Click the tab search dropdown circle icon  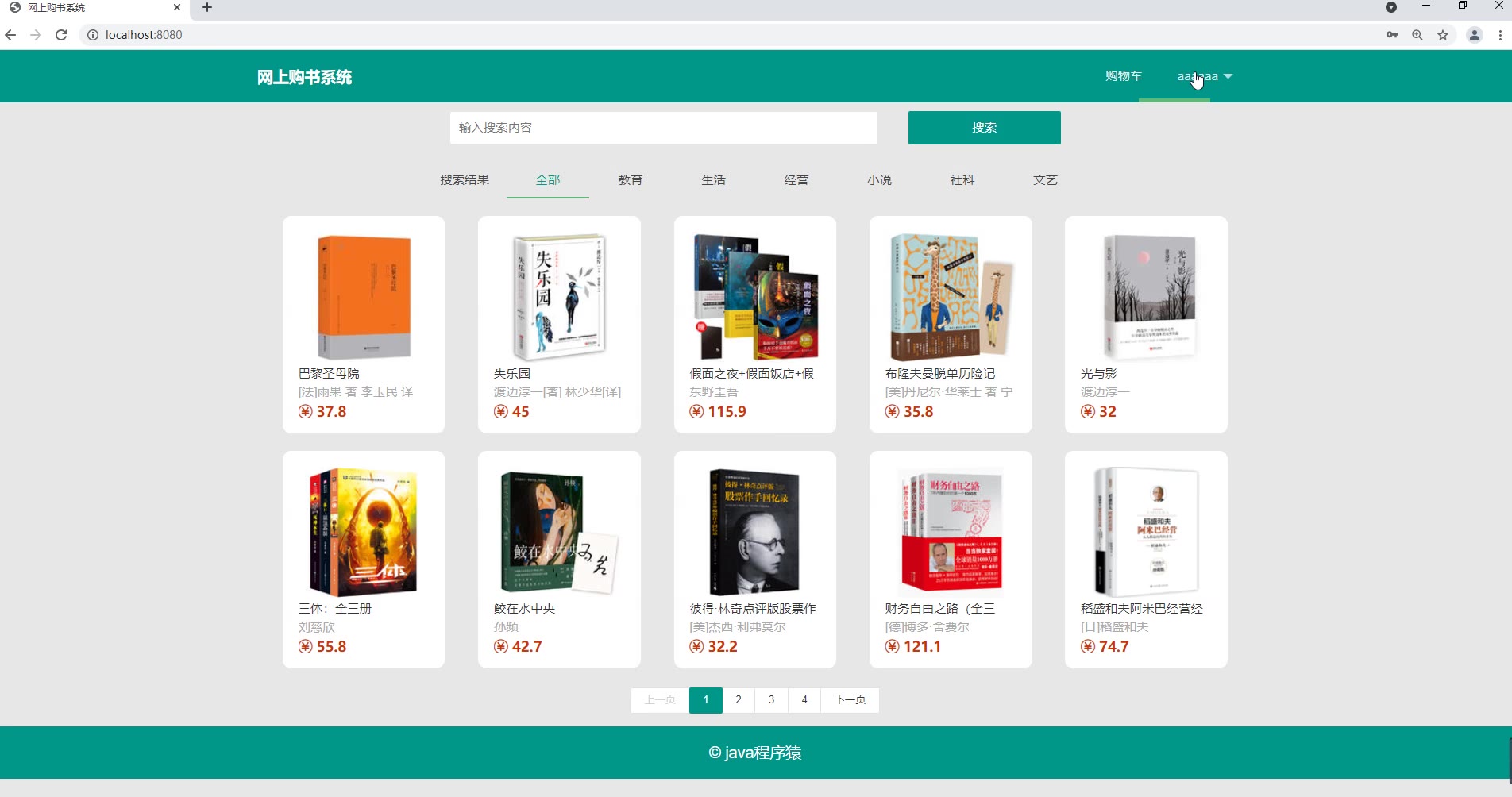(1391, 7)
